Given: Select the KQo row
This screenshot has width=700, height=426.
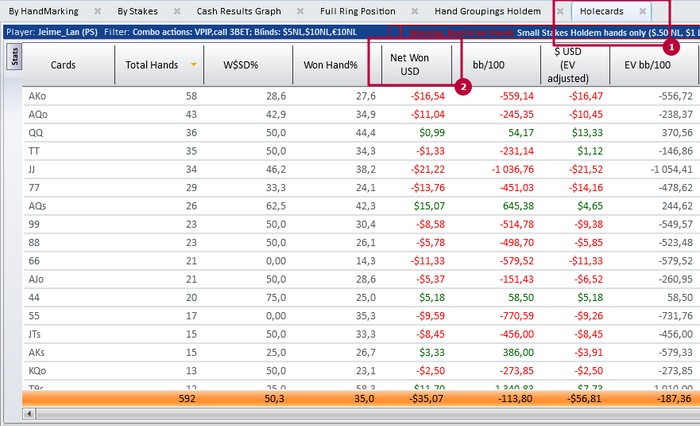Looking at the screenshot, I should pyautogui.click(x=361, y=371).
